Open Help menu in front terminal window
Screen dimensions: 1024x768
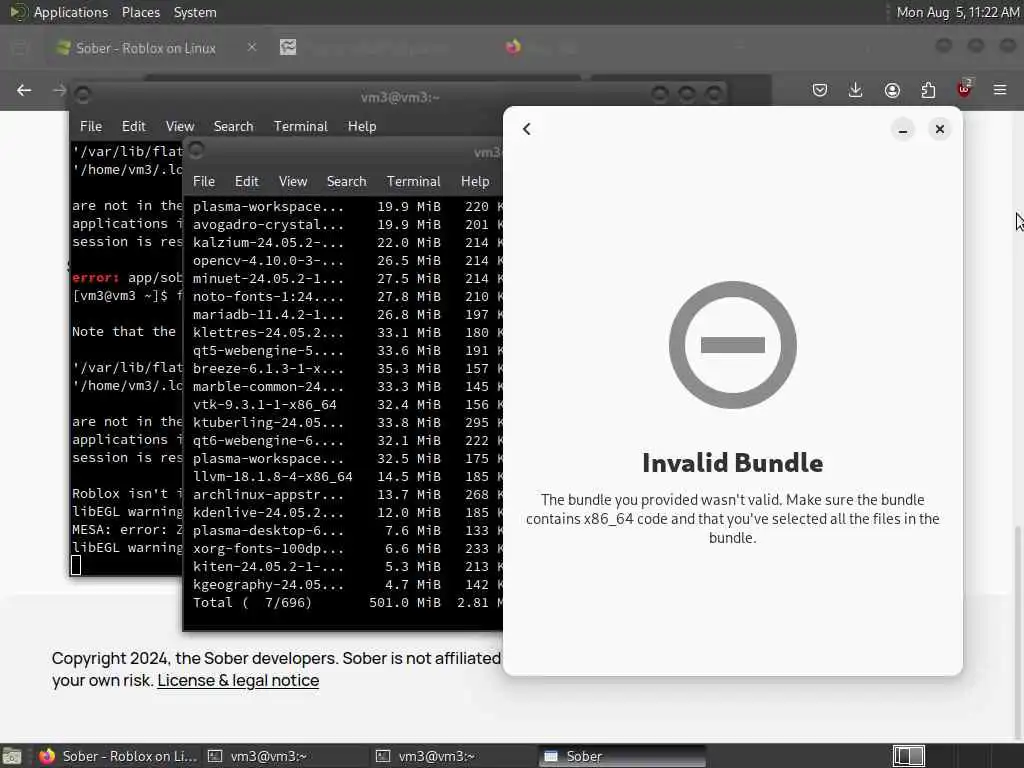(x=475, y=181)
